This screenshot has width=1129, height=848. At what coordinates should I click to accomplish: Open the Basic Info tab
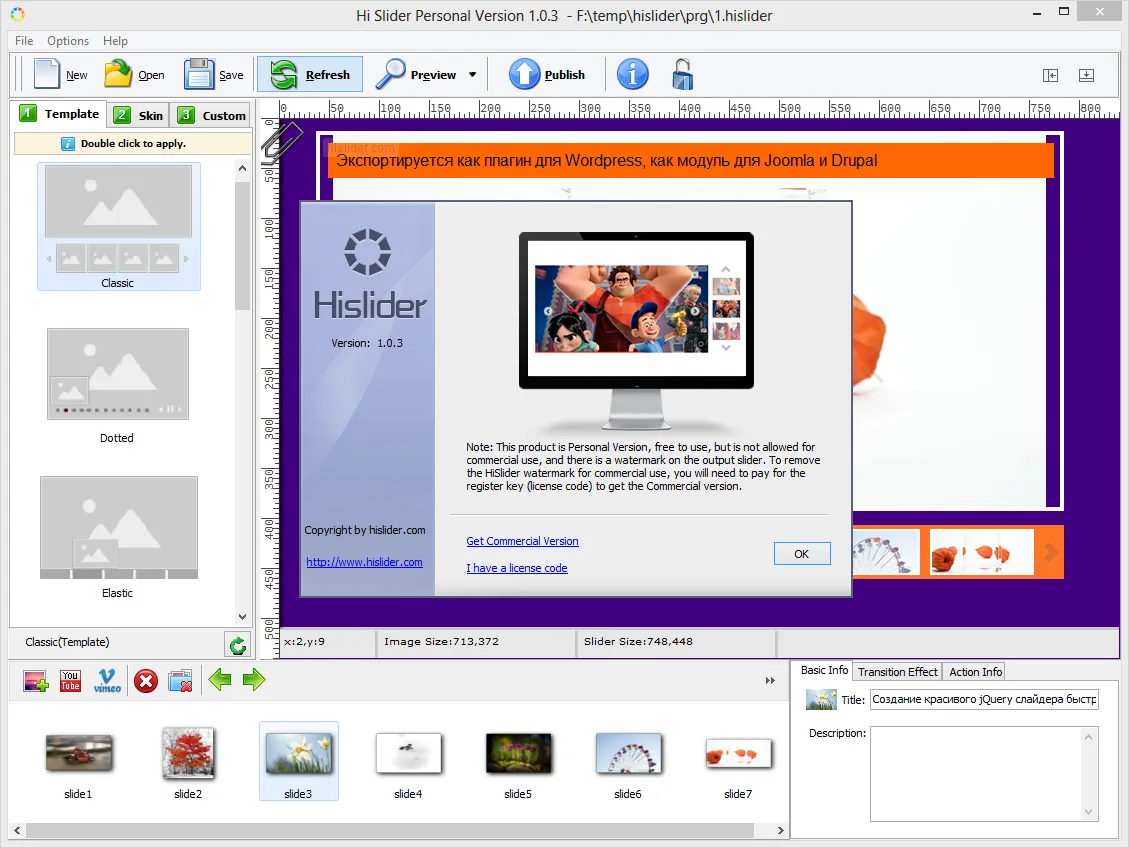[x=824, y=670]
